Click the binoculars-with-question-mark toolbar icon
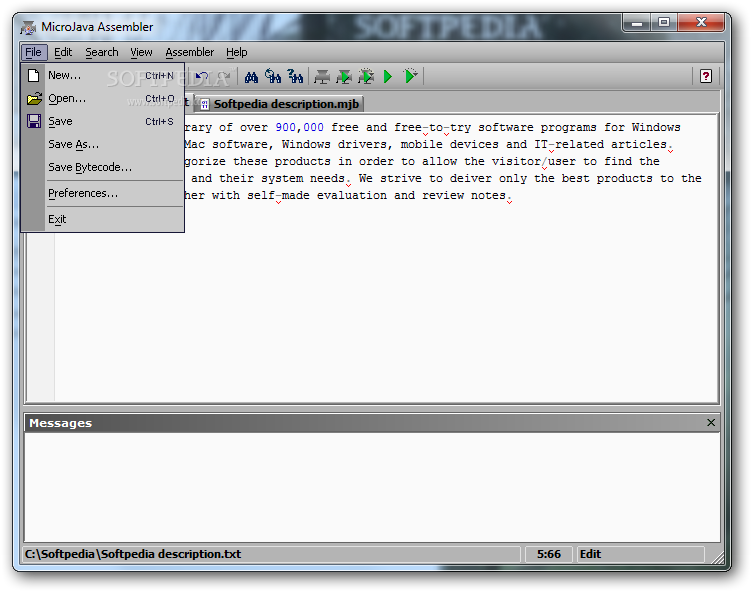The height and width of the screenshot is (592, 752). 295,76
